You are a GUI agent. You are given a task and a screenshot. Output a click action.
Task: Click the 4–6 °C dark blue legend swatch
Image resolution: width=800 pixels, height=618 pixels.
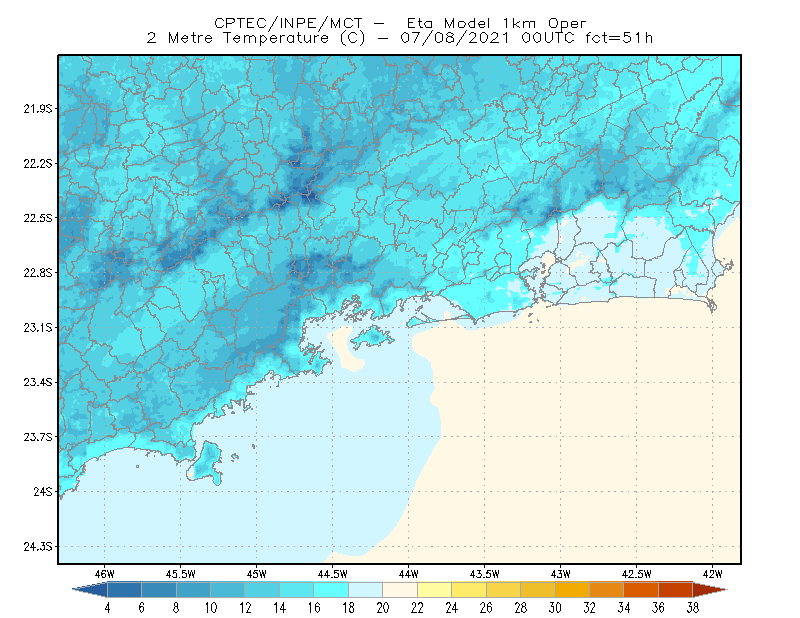coord(124,590)
